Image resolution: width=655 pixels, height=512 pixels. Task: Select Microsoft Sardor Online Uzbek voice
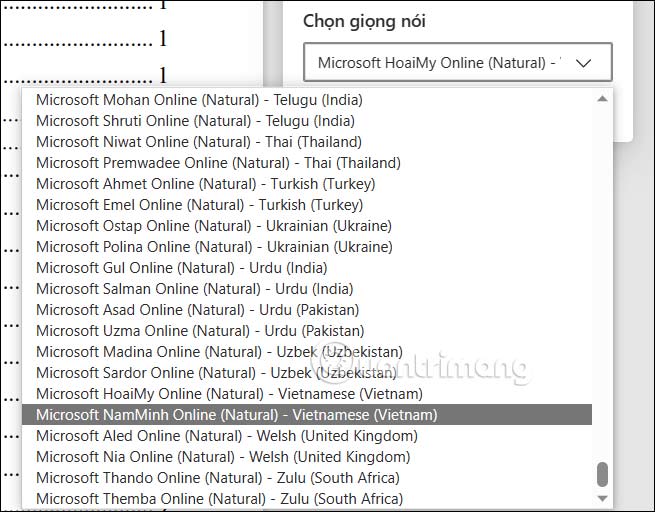tap(307, 373)
